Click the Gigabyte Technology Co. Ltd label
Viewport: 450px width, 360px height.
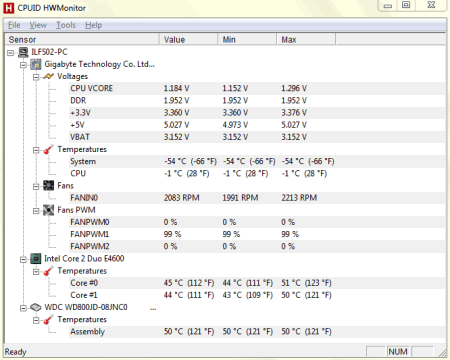[x=99, y=64]
